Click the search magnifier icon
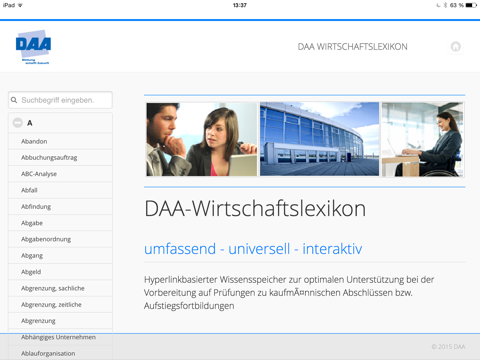This screenshot has height=360, width=480. (14, 100)
